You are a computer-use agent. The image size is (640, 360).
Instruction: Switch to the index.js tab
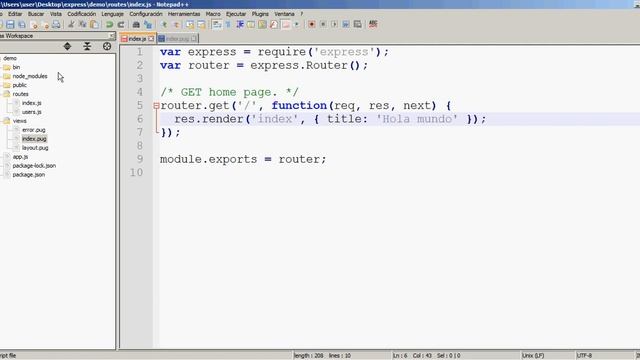tap(137, 39)
